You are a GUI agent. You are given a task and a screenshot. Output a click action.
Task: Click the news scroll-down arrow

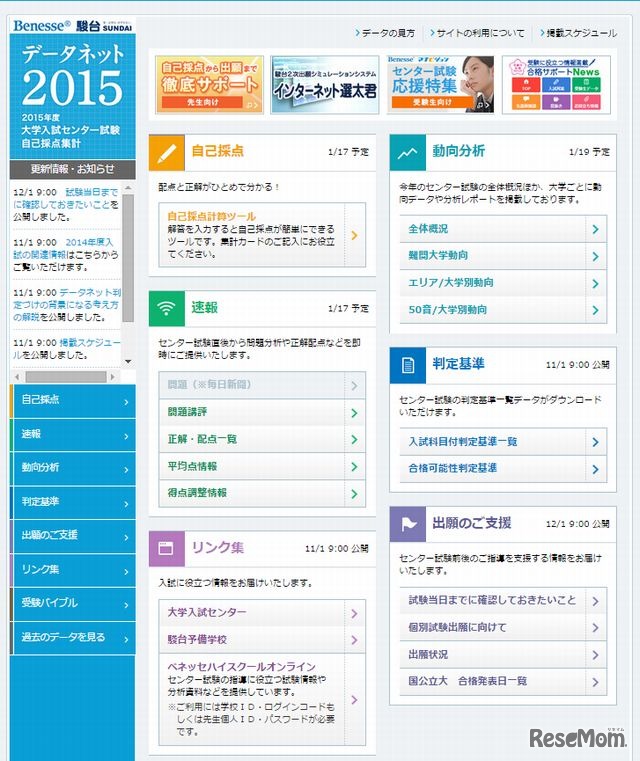[128, 362]
